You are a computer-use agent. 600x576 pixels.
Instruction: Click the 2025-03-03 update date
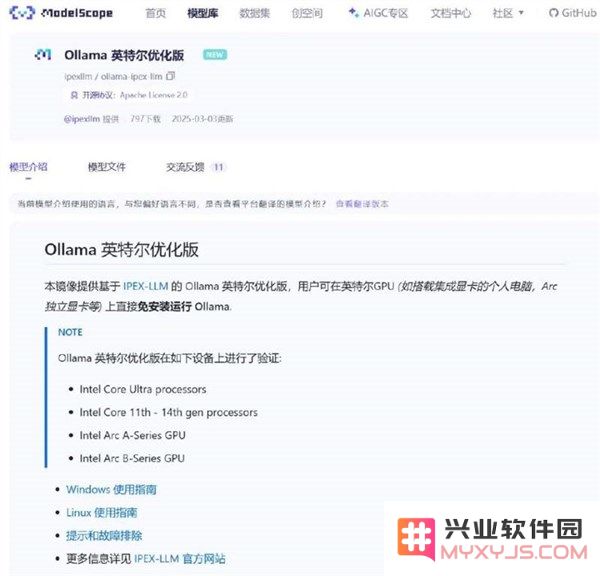click(x=202, y=119)
